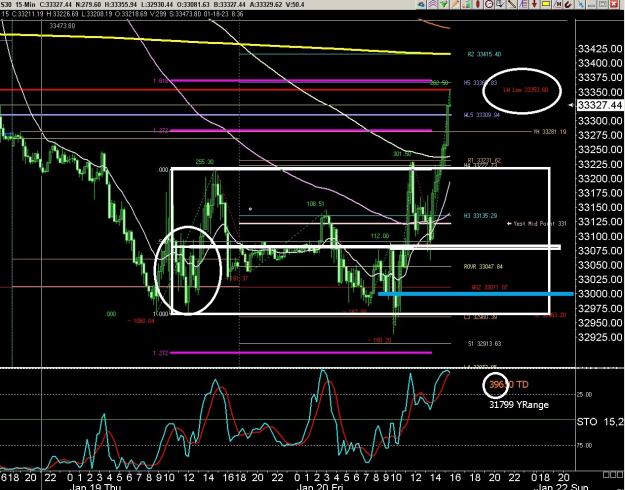The width and height of the screenshot is (625, 490).
Task: Click the Jan 22 Sun date label
Action: point(560,487)
